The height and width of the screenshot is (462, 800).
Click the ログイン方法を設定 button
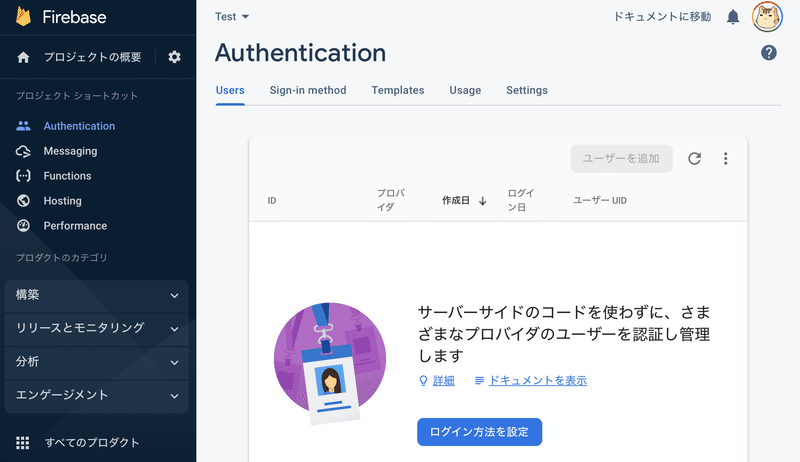pyautogui.click(x=480, y=432)
